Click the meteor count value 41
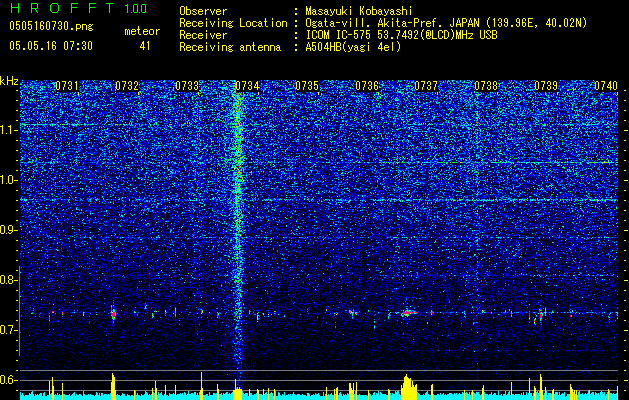 click(x=144, y=46)
